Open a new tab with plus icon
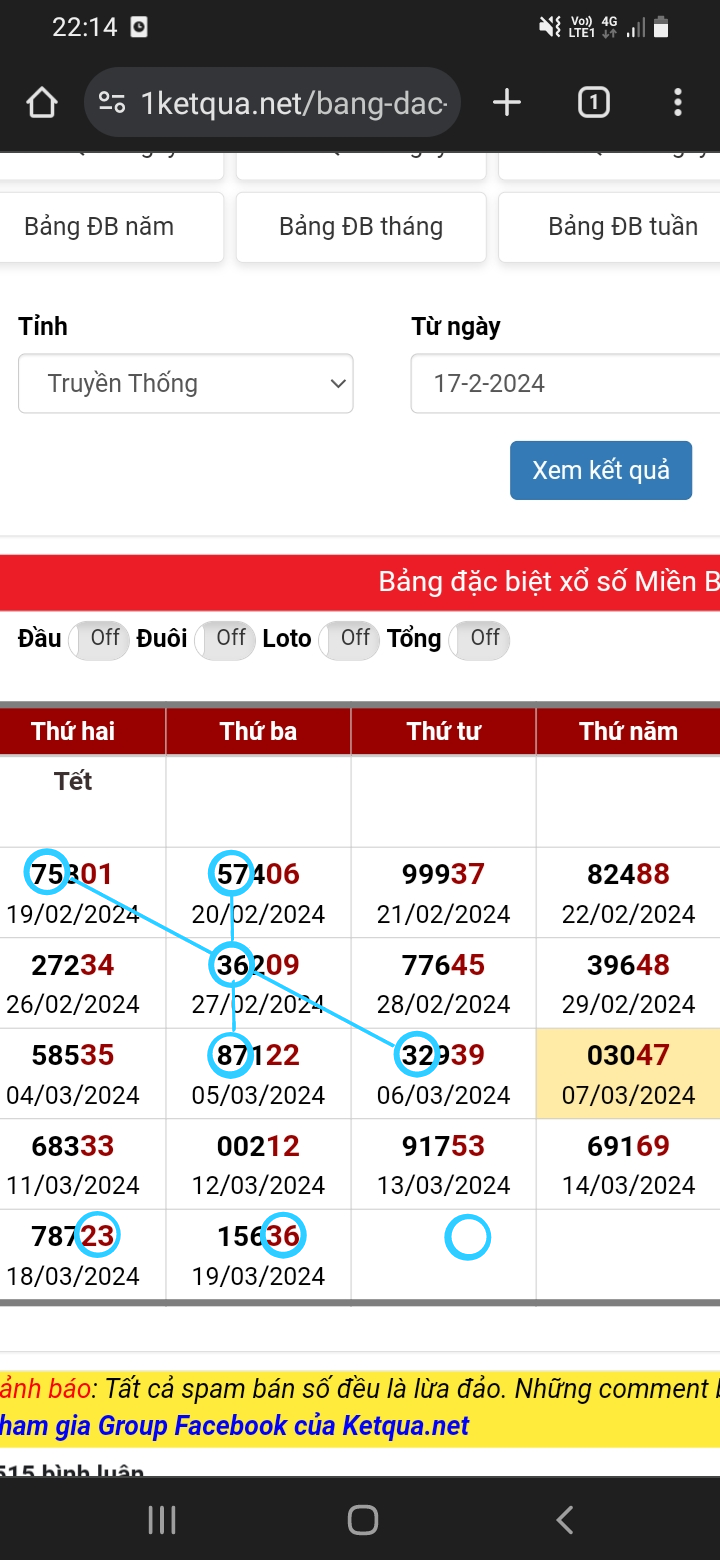 [507, 102]
